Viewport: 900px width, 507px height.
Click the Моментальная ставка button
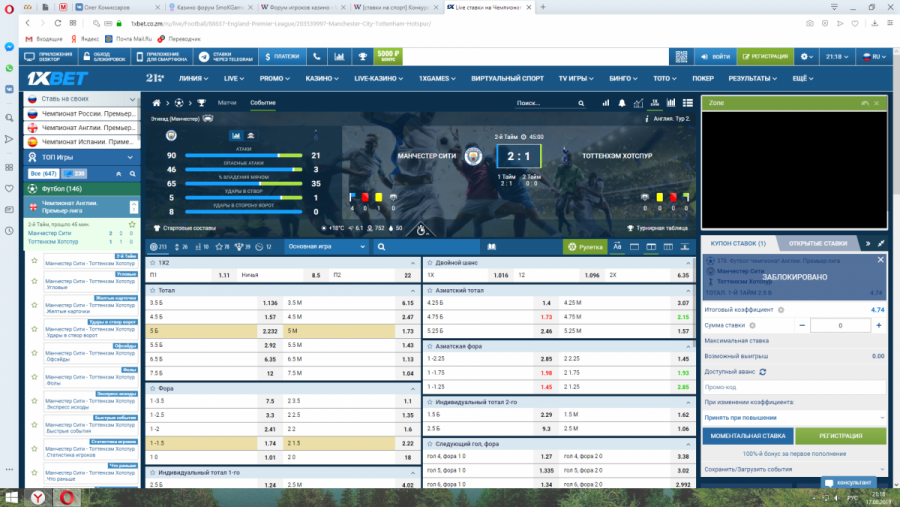coord(747,437)
